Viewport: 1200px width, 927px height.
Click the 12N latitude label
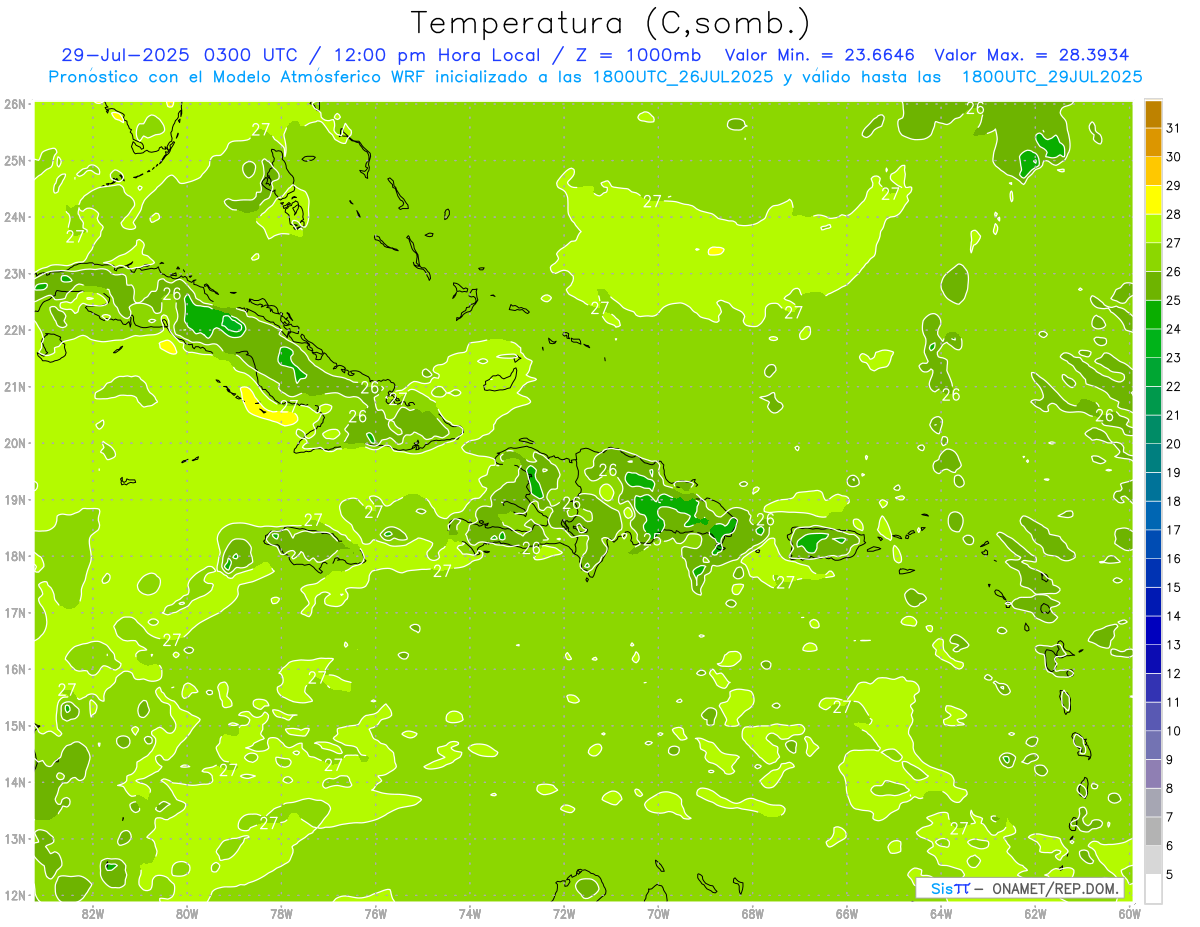[14, 895]
